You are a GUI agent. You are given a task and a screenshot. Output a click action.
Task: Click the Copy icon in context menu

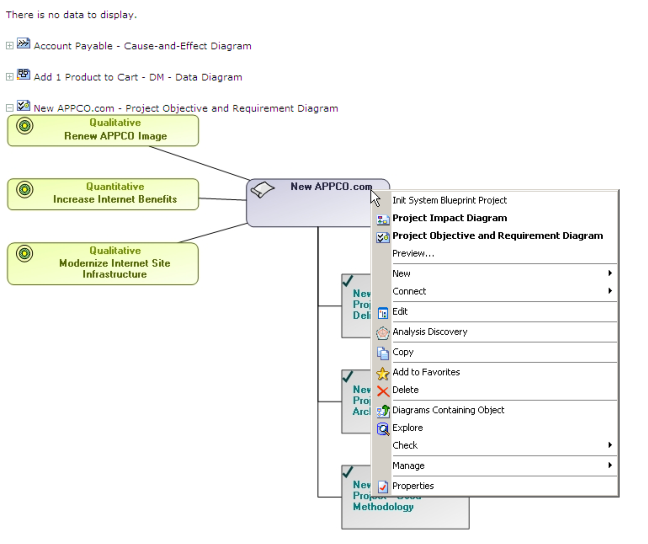coord(382,352)
